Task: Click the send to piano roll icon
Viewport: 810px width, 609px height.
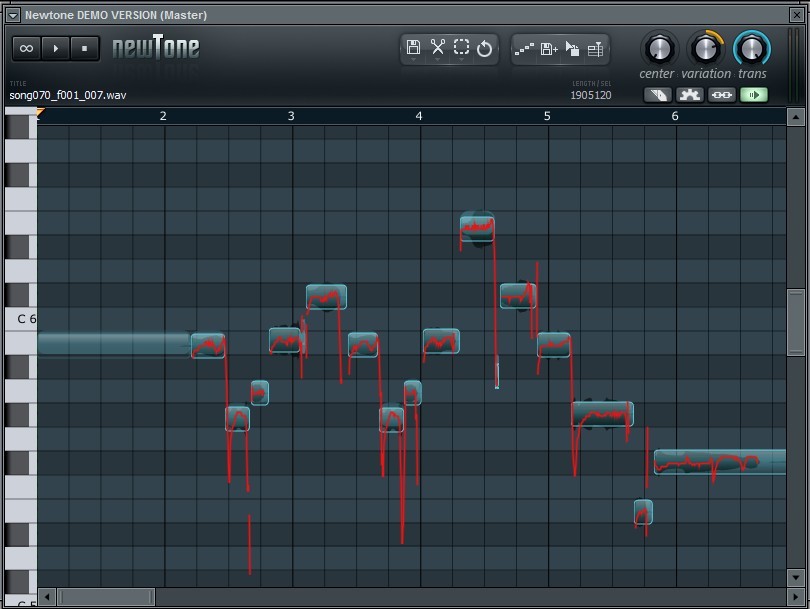Action: [524, 49]
